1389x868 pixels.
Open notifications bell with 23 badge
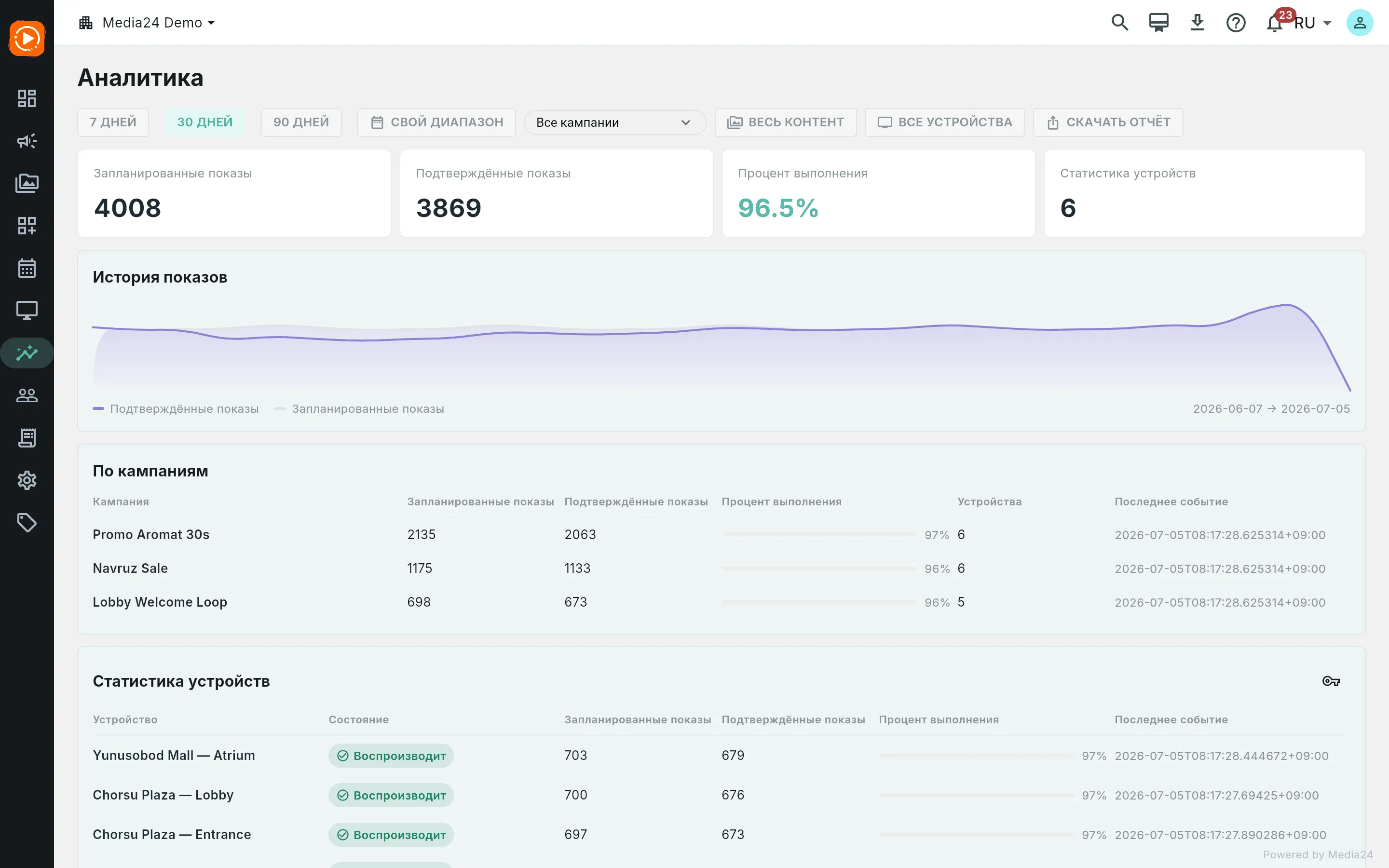click(1275, 22)
